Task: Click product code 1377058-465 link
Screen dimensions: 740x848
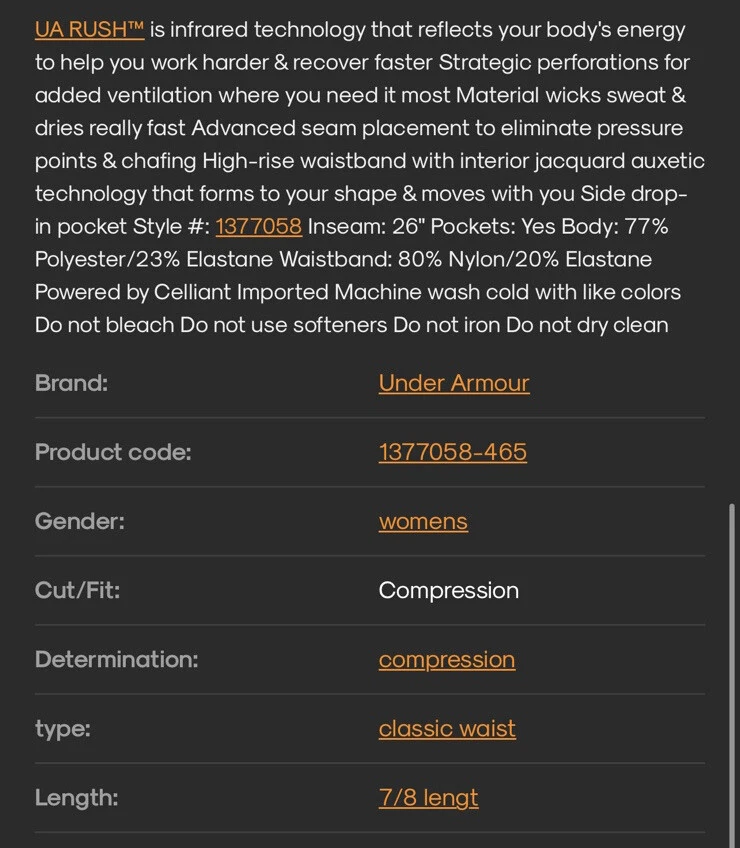Action: coord(452,452)
